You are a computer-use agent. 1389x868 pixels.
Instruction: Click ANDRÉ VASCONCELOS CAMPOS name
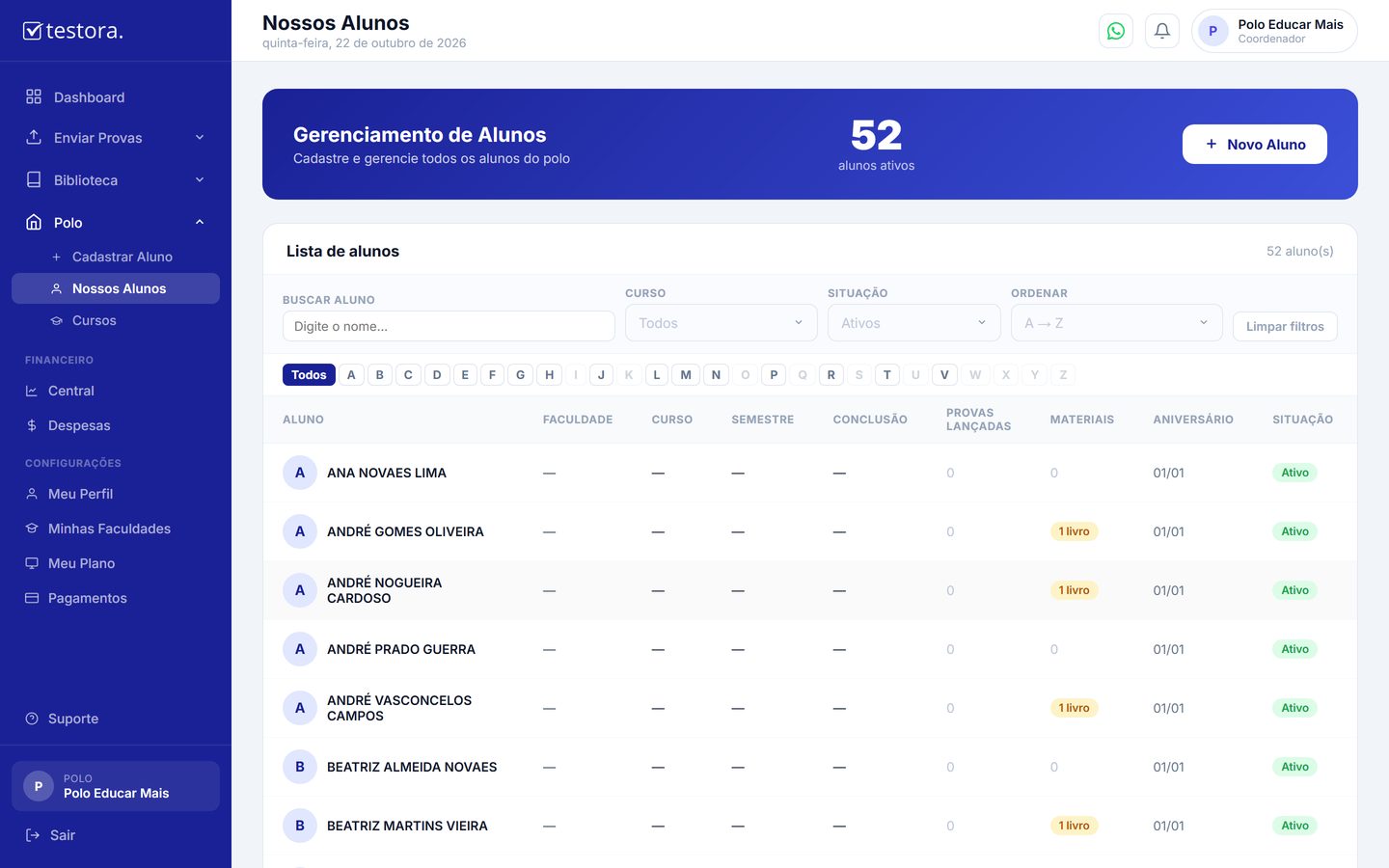click(399, 708)
